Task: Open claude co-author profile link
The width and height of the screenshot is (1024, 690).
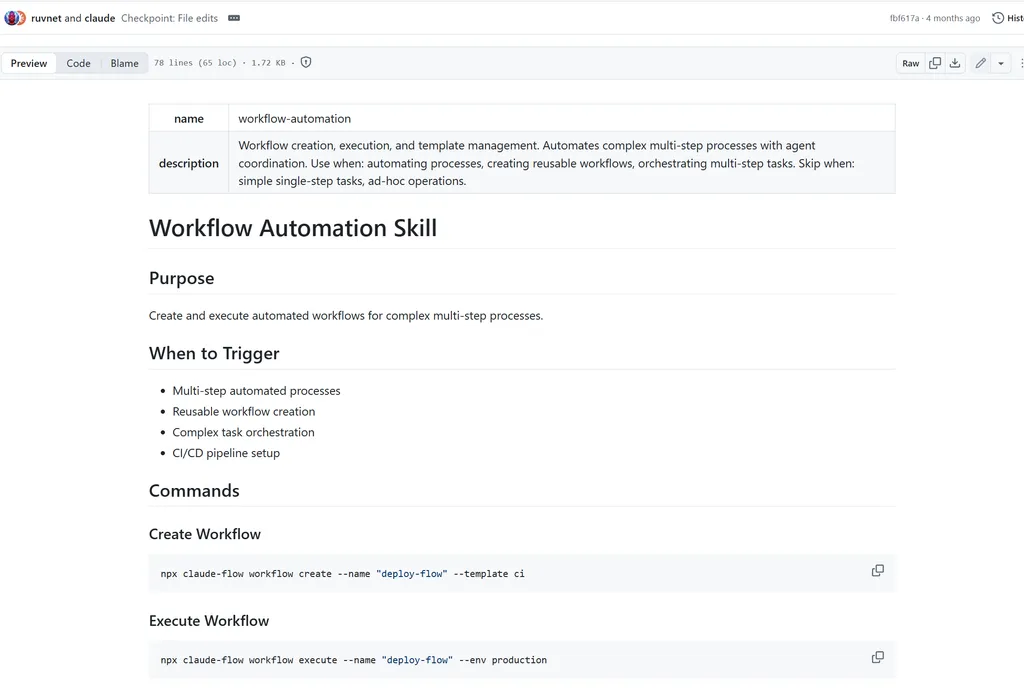Action: coord(100,18)
